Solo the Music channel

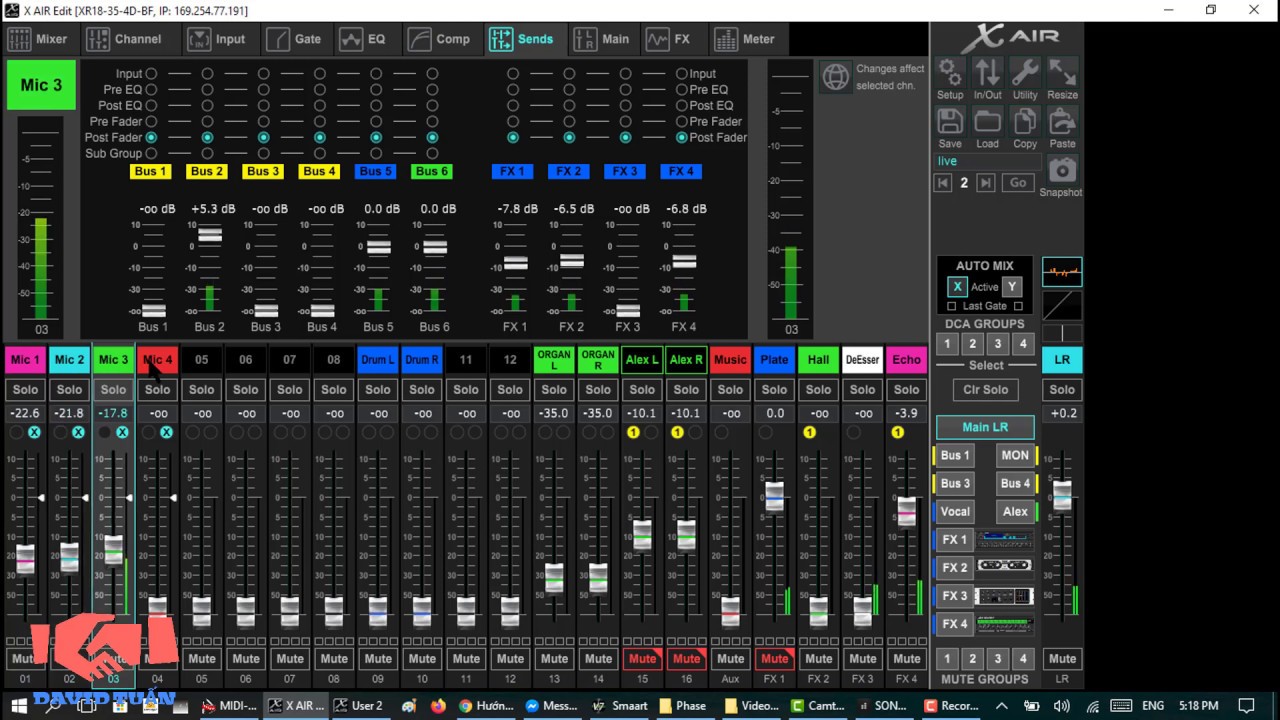pyautogui.click(x=730, y=390)
